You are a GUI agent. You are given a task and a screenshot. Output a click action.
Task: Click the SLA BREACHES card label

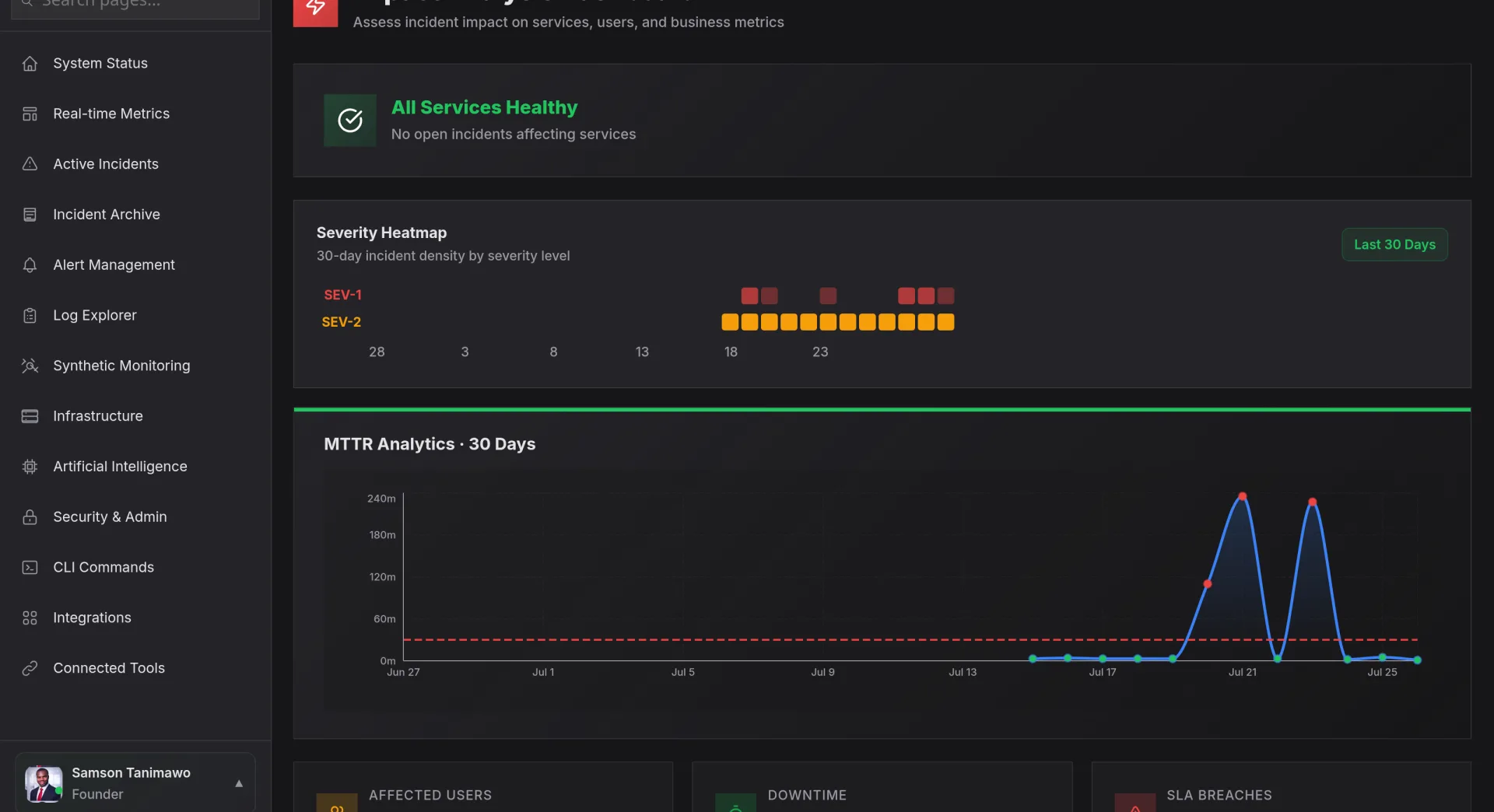(x=1219, y=795)
